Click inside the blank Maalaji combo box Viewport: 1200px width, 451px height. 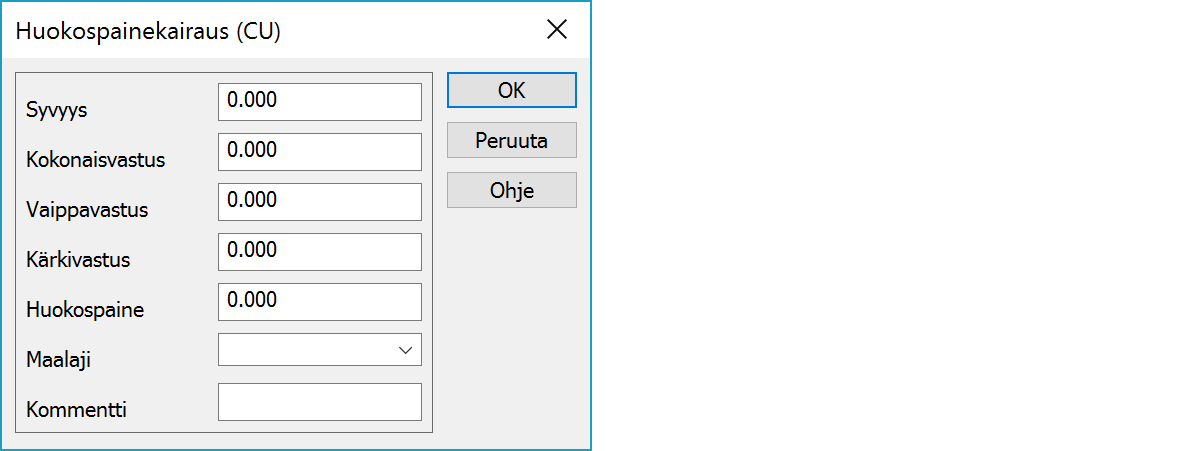pos(305,350)
